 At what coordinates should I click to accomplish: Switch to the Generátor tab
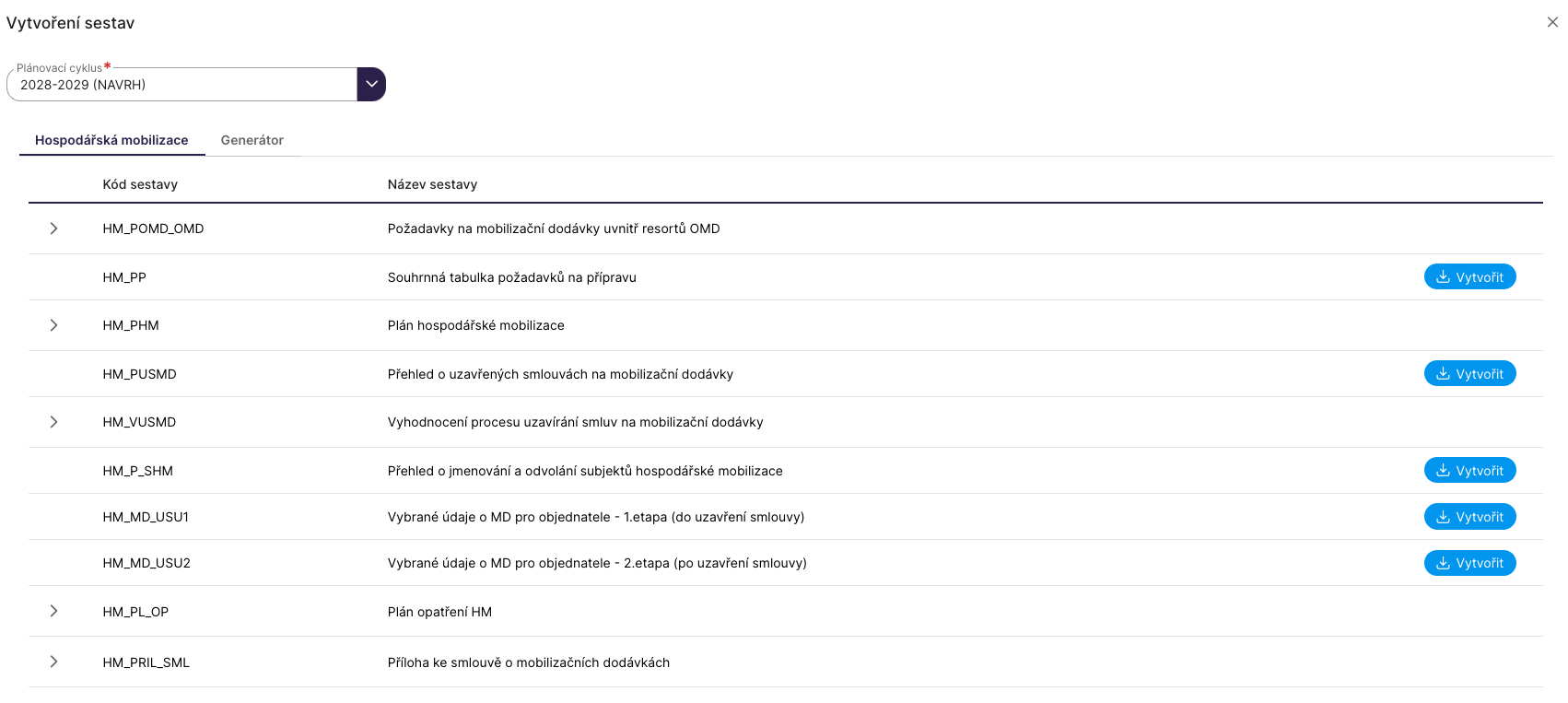252,140
